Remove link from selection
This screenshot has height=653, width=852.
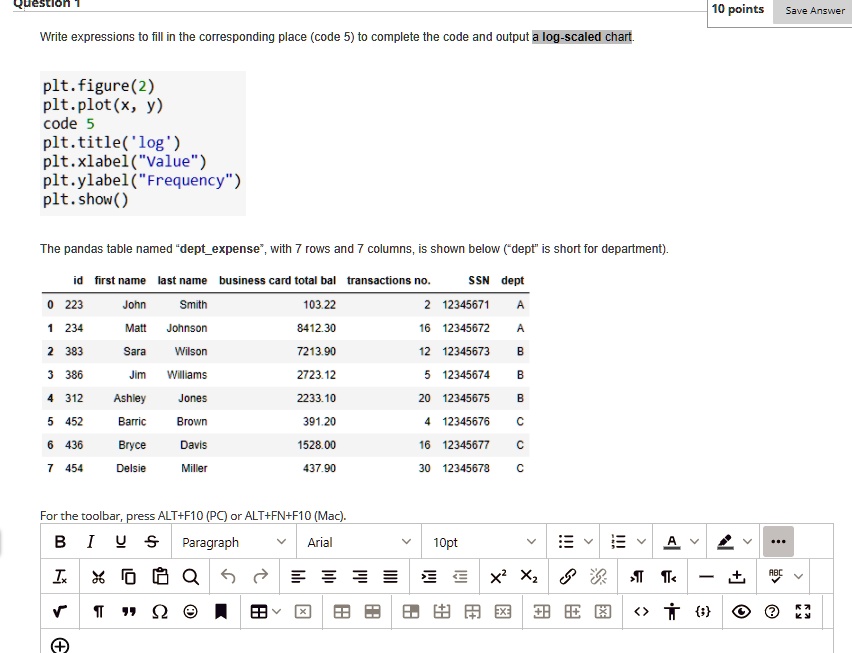pos(598,576)
